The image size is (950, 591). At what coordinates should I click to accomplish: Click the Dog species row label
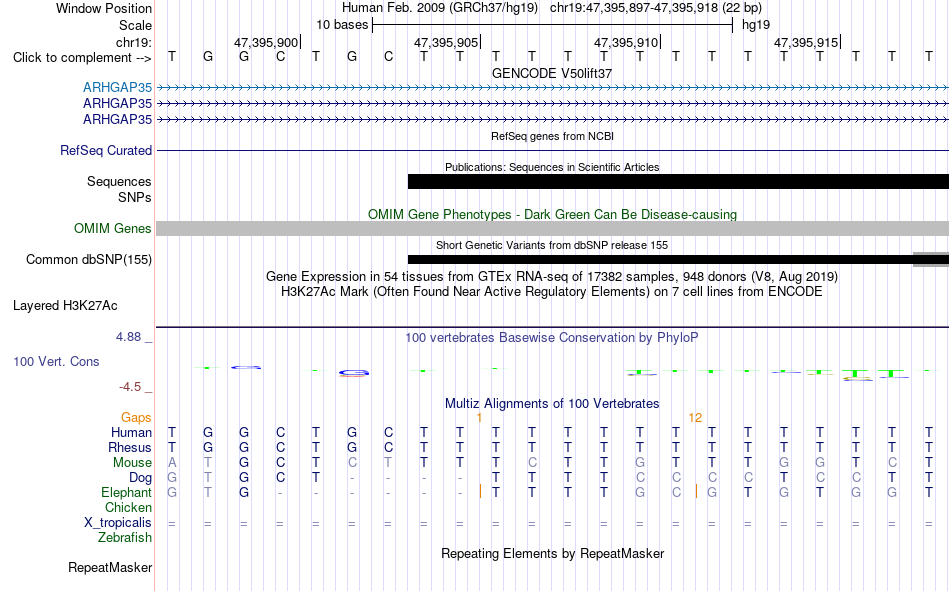pos(141,478)
